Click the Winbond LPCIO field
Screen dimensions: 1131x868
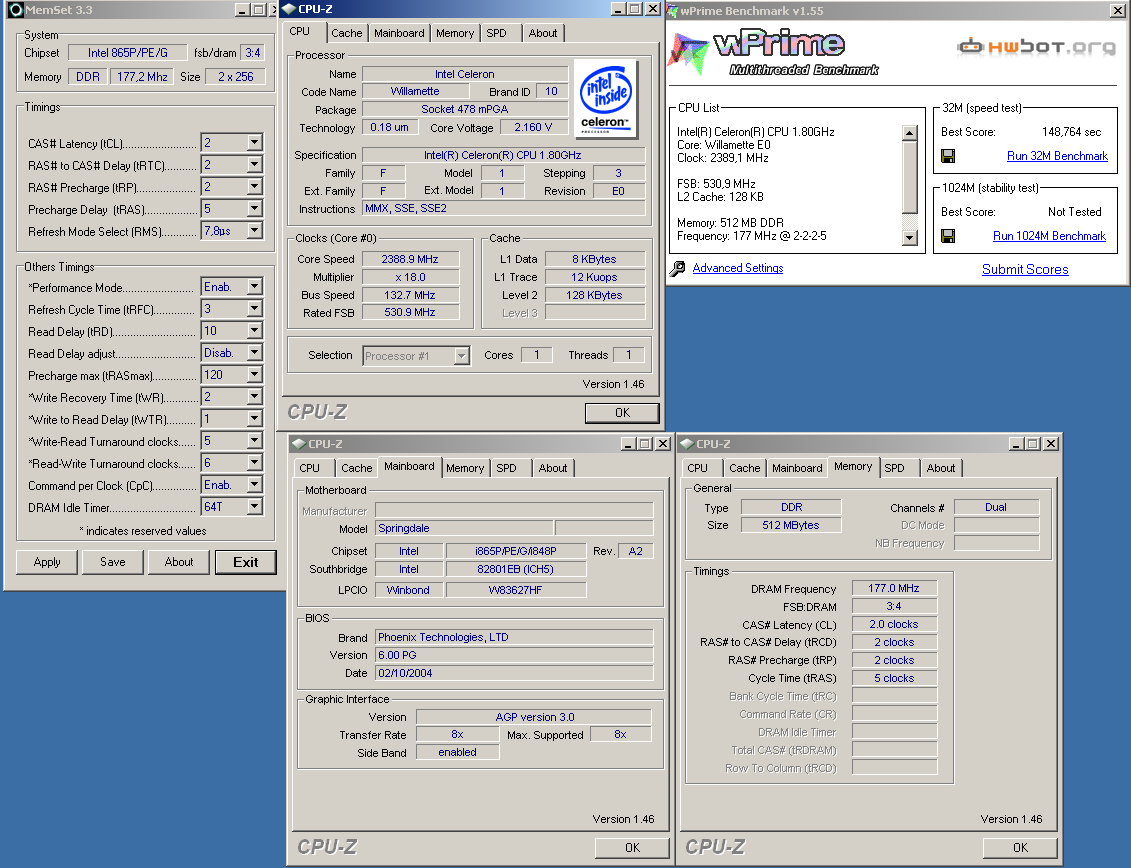point(408,590)
